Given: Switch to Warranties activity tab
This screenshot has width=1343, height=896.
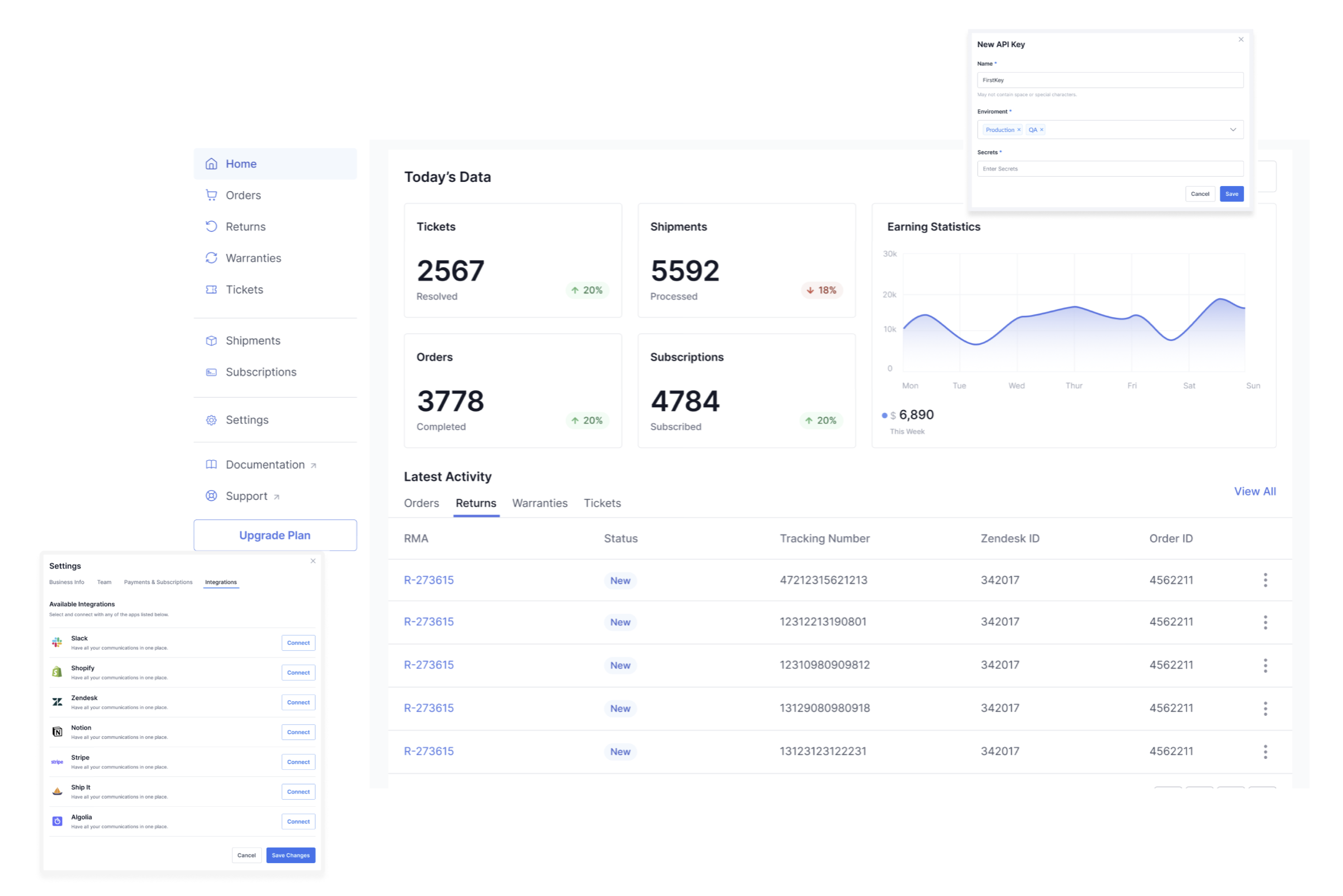Looking at the screenshot, I should [540, 503].
